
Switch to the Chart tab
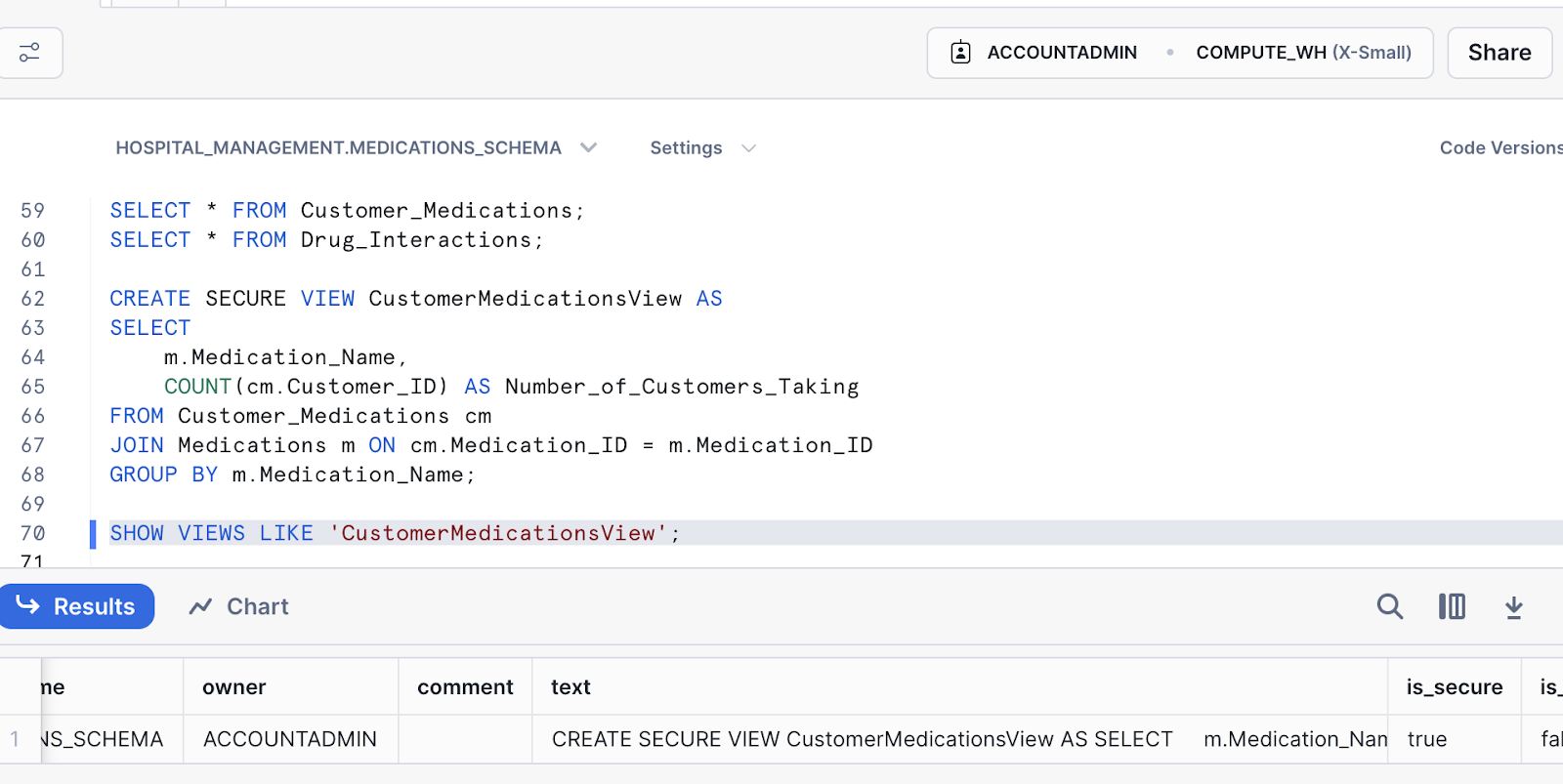coord(238,606)
